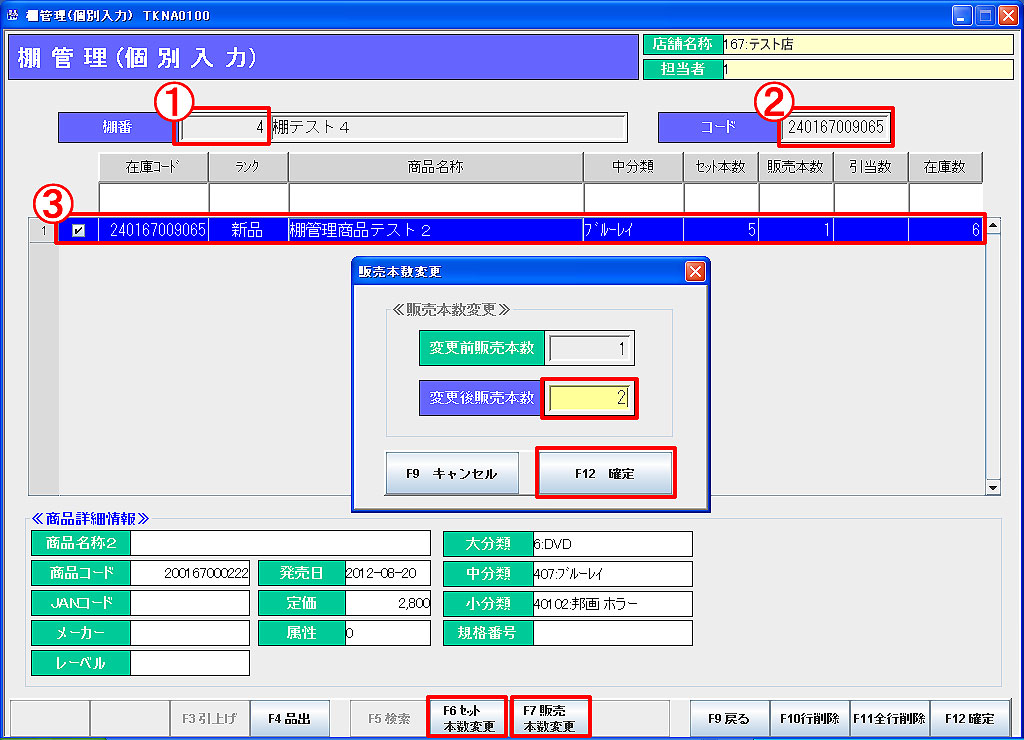The width and height of the screenshot is (1024, 740).
Task: Close the 販売本数変更 dialog with X
Action: coord(695,271)
